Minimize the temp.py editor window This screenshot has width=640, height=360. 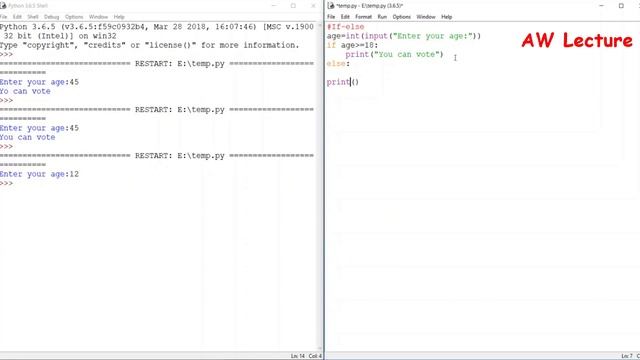tap(601, 6)
